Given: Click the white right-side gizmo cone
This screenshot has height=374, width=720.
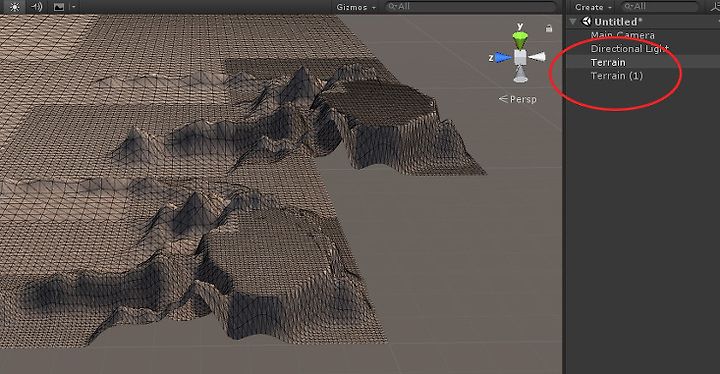Looking at the screenshot, I should tap(537, 57).
